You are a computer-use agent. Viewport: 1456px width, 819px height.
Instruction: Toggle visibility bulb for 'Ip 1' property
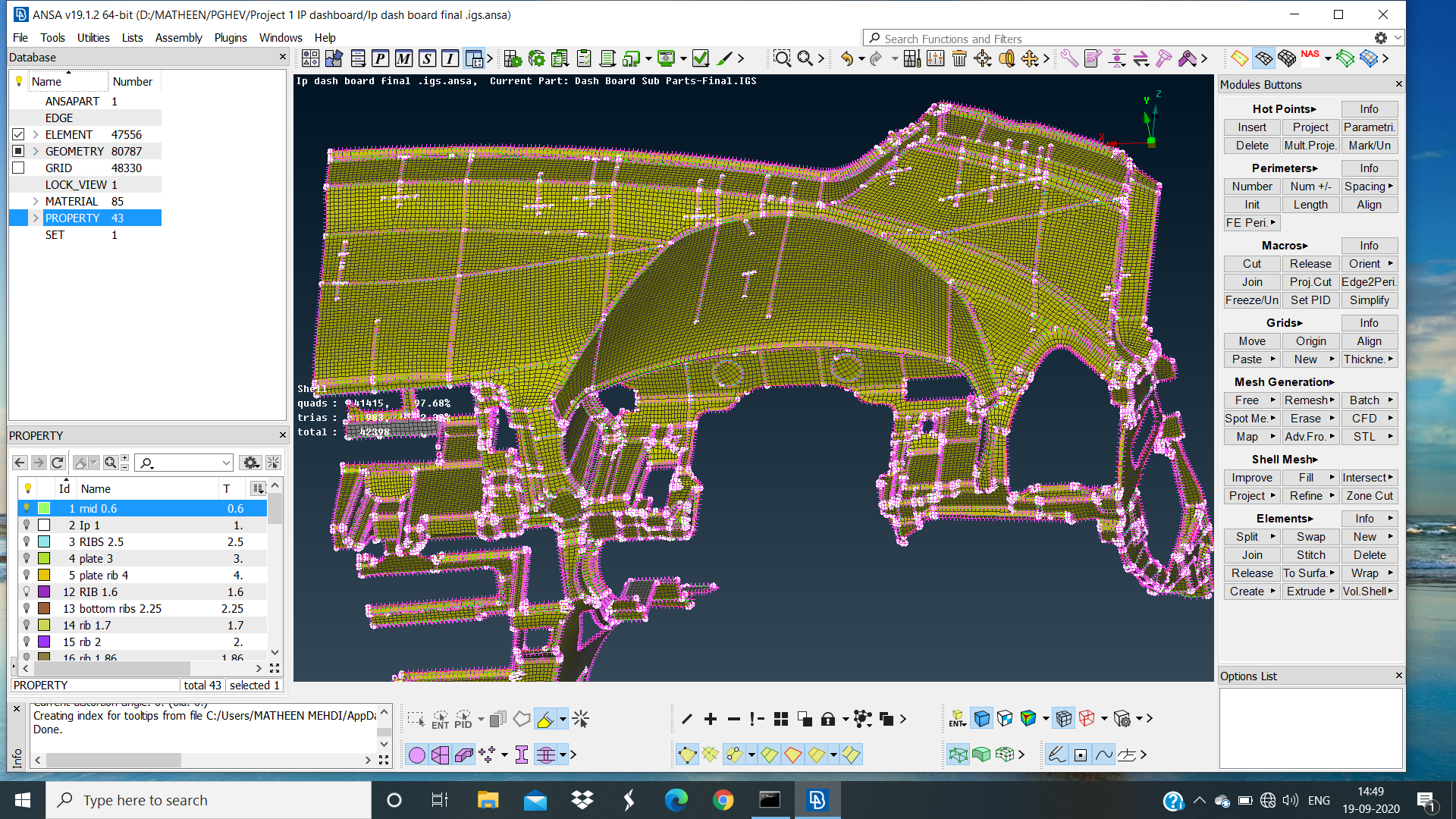tap(28, 525)
